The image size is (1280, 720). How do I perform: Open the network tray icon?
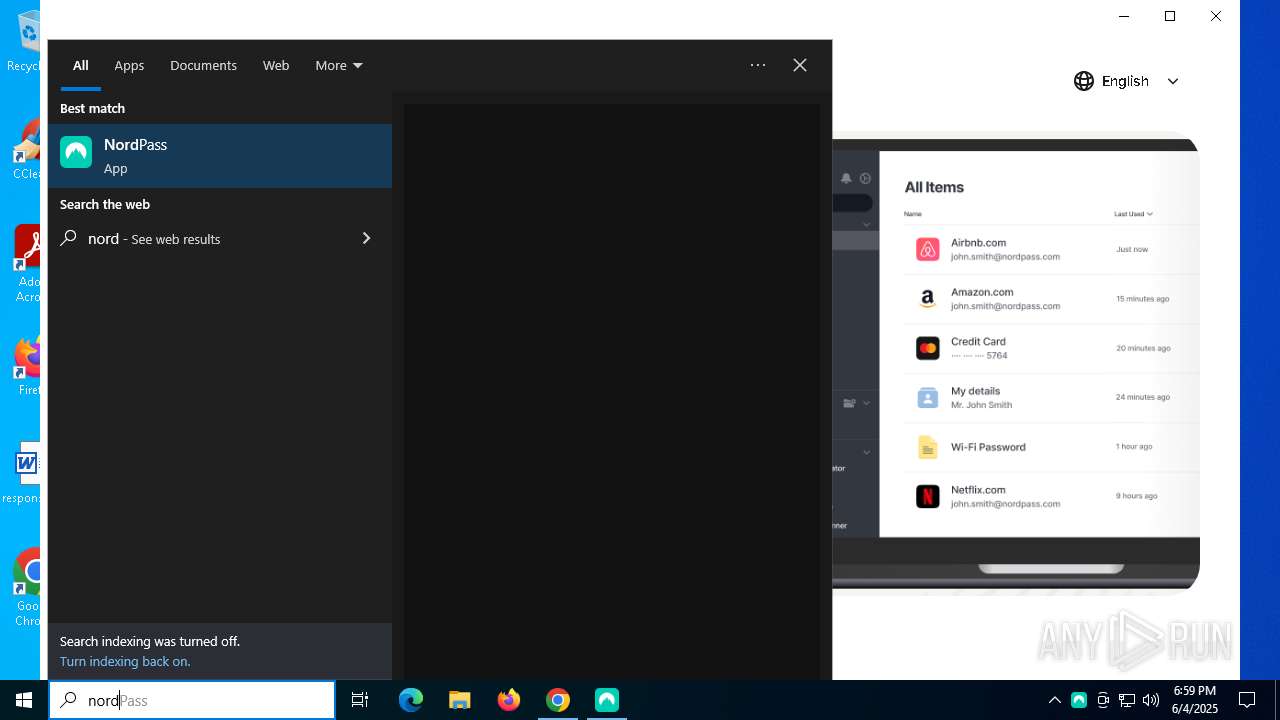(x=1127, y=700)
